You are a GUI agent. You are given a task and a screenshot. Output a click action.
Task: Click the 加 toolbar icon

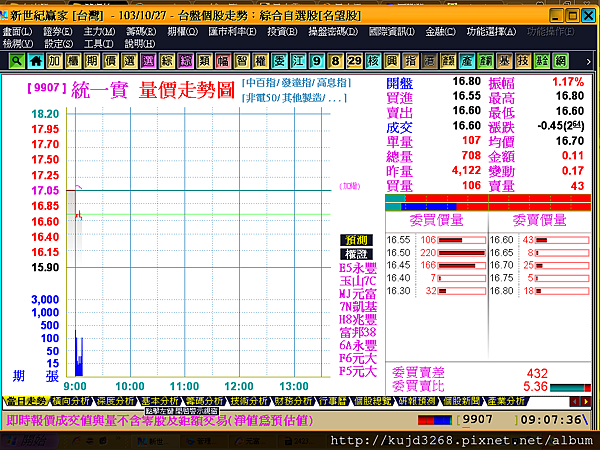click(54, 61)
